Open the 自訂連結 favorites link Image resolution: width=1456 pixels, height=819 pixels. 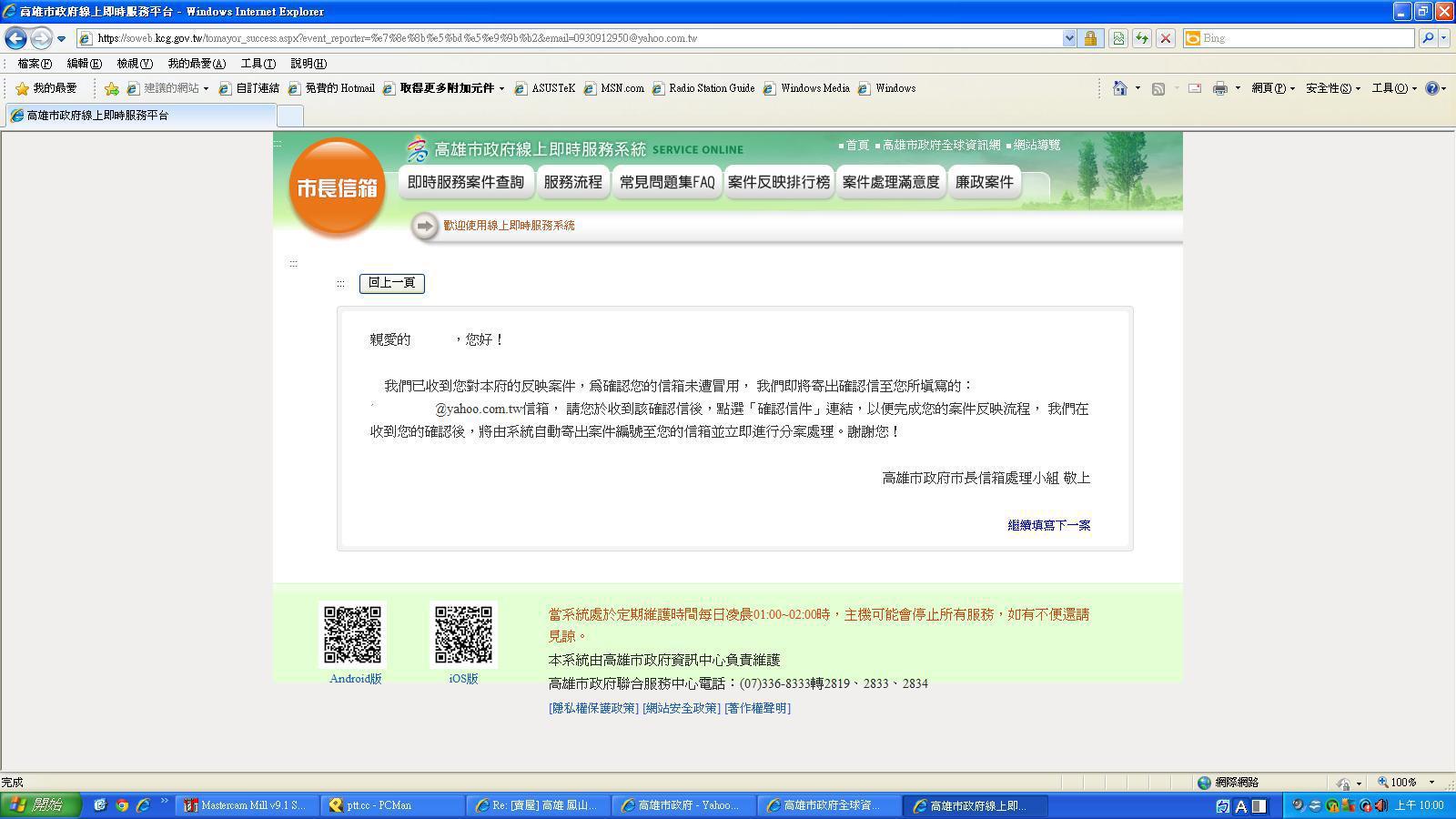(x=249, y=88)
